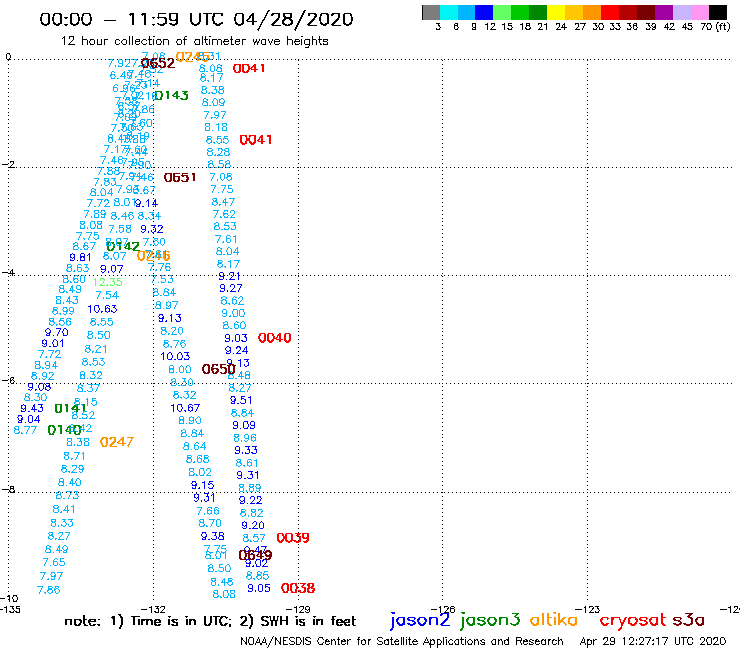The height and width of the screenshot is (650, 740).
Task: Click the cryosat legend label
Action: 633,621
